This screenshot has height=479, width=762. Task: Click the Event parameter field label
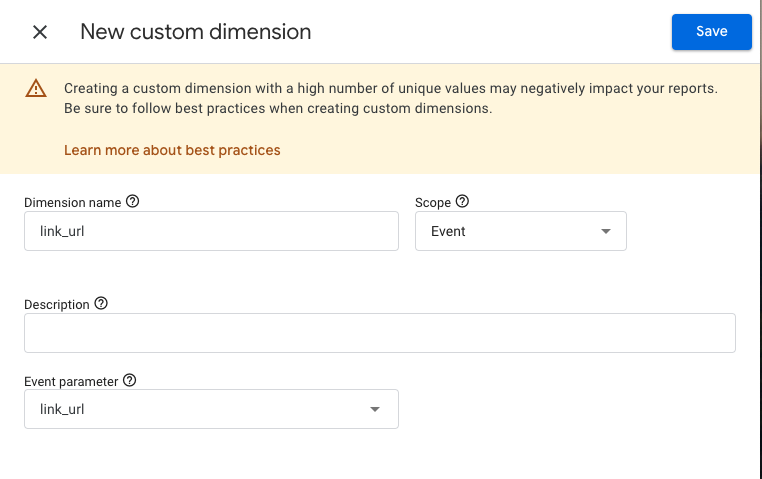pos(71,382)
